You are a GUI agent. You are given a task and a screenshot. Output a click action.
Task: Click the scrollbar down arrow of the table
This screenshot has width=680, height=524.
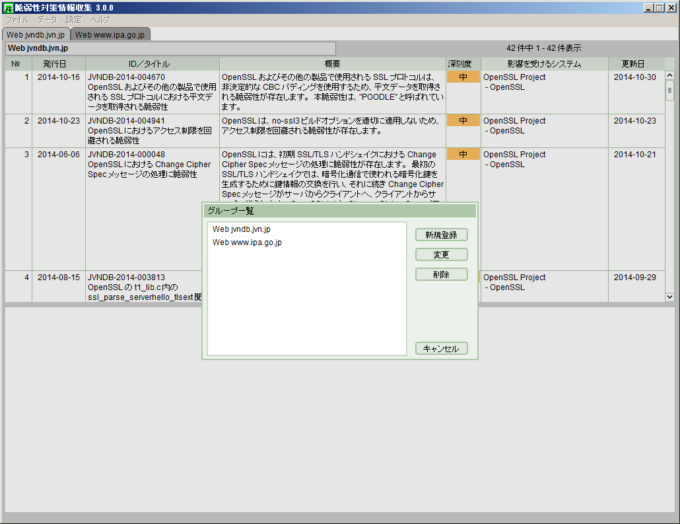pos(669,296)
